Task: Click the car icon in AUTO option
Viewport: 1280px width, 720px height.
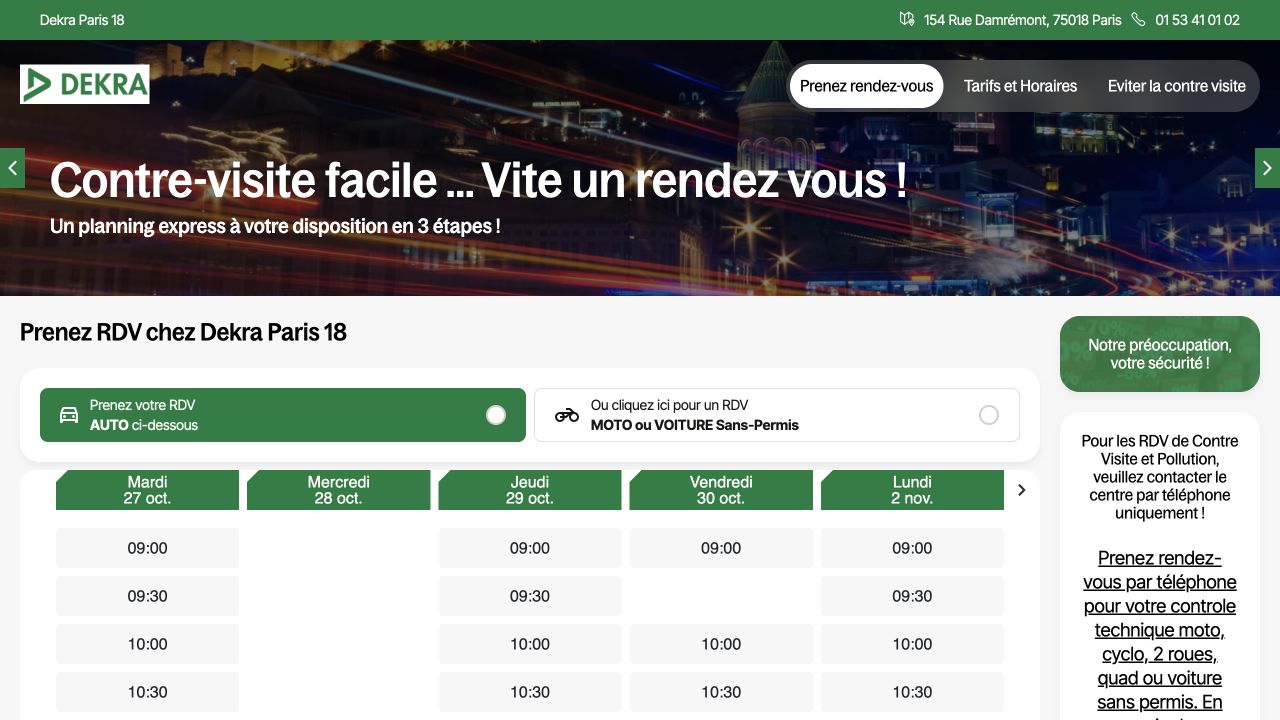Action: click(69, 415)
